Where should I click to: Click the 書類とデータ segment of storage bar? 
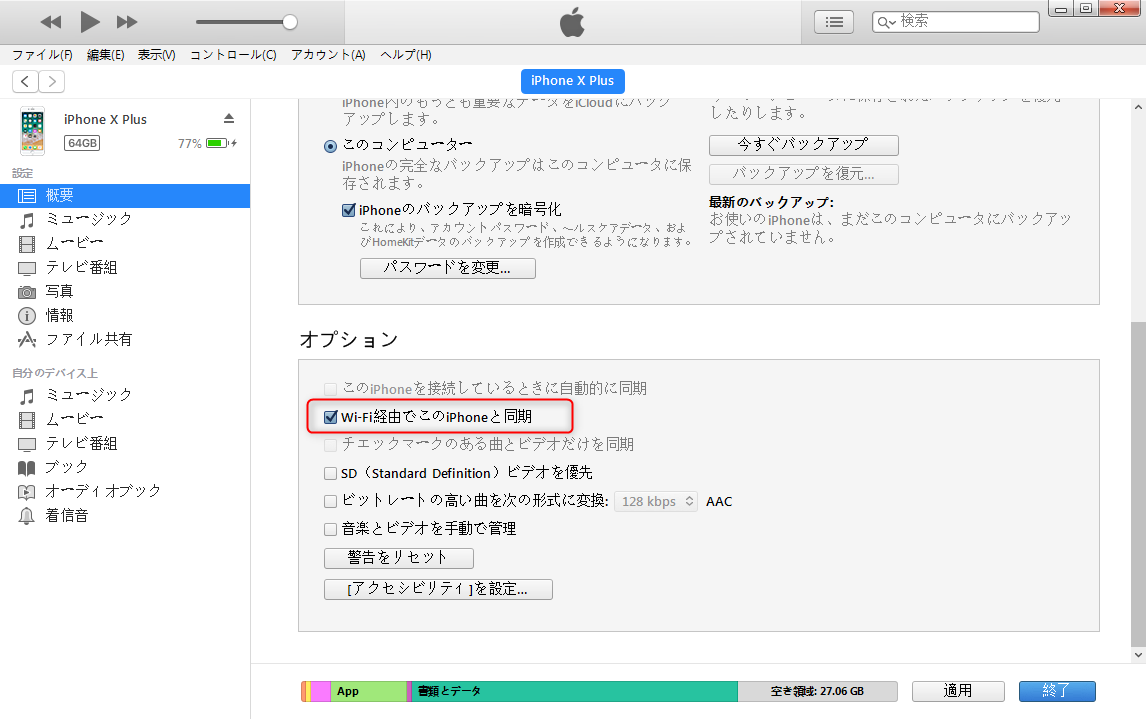574,691
